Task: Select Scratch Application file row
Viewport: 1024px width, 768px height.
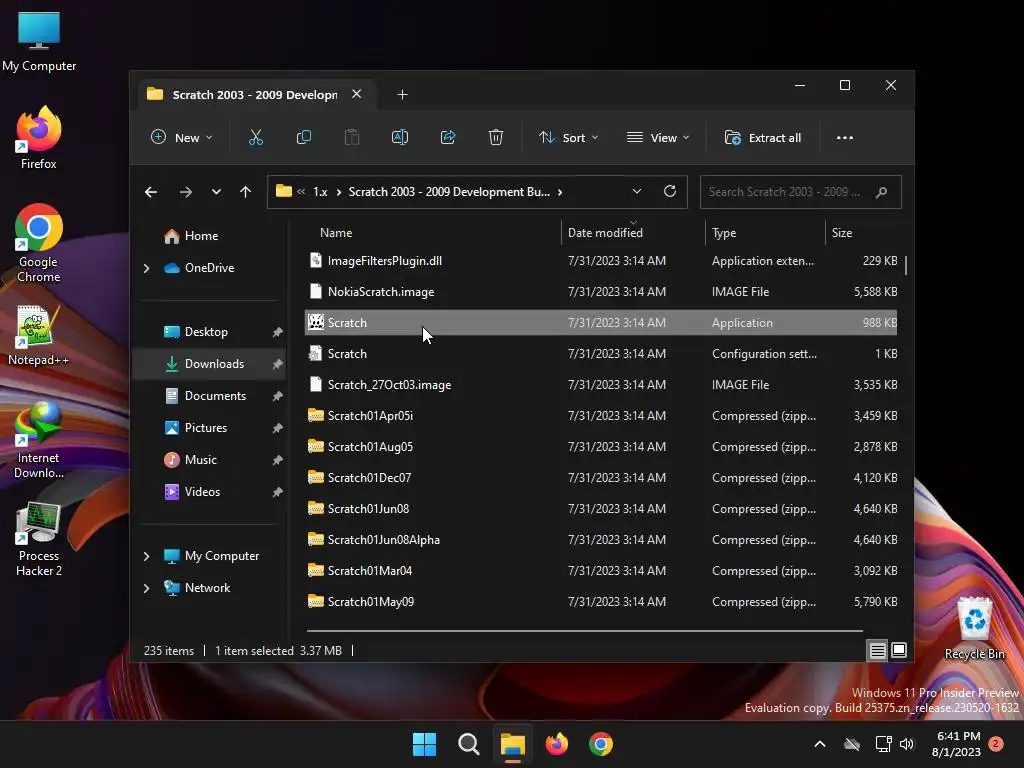Action: coord(601,323)
